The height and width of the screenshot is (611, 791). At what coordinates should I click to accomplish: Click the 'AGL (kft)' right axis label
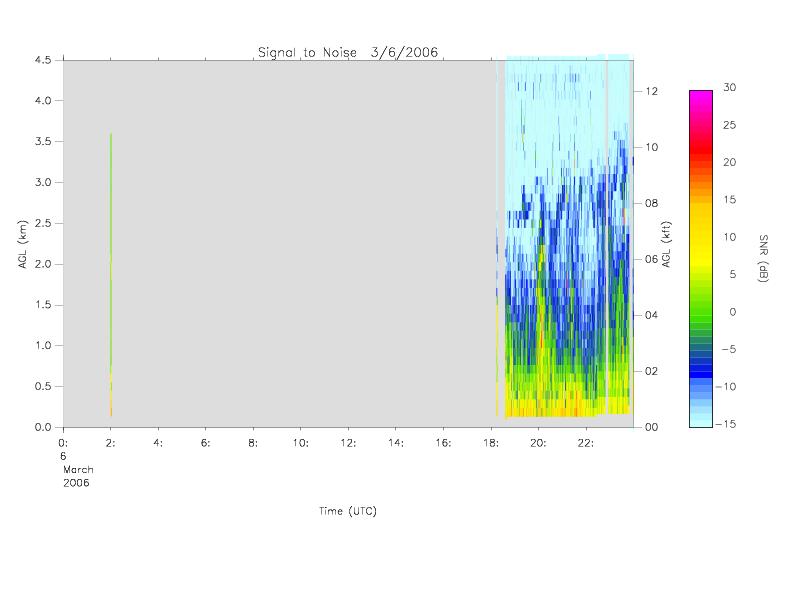click(x=667, y=244)
